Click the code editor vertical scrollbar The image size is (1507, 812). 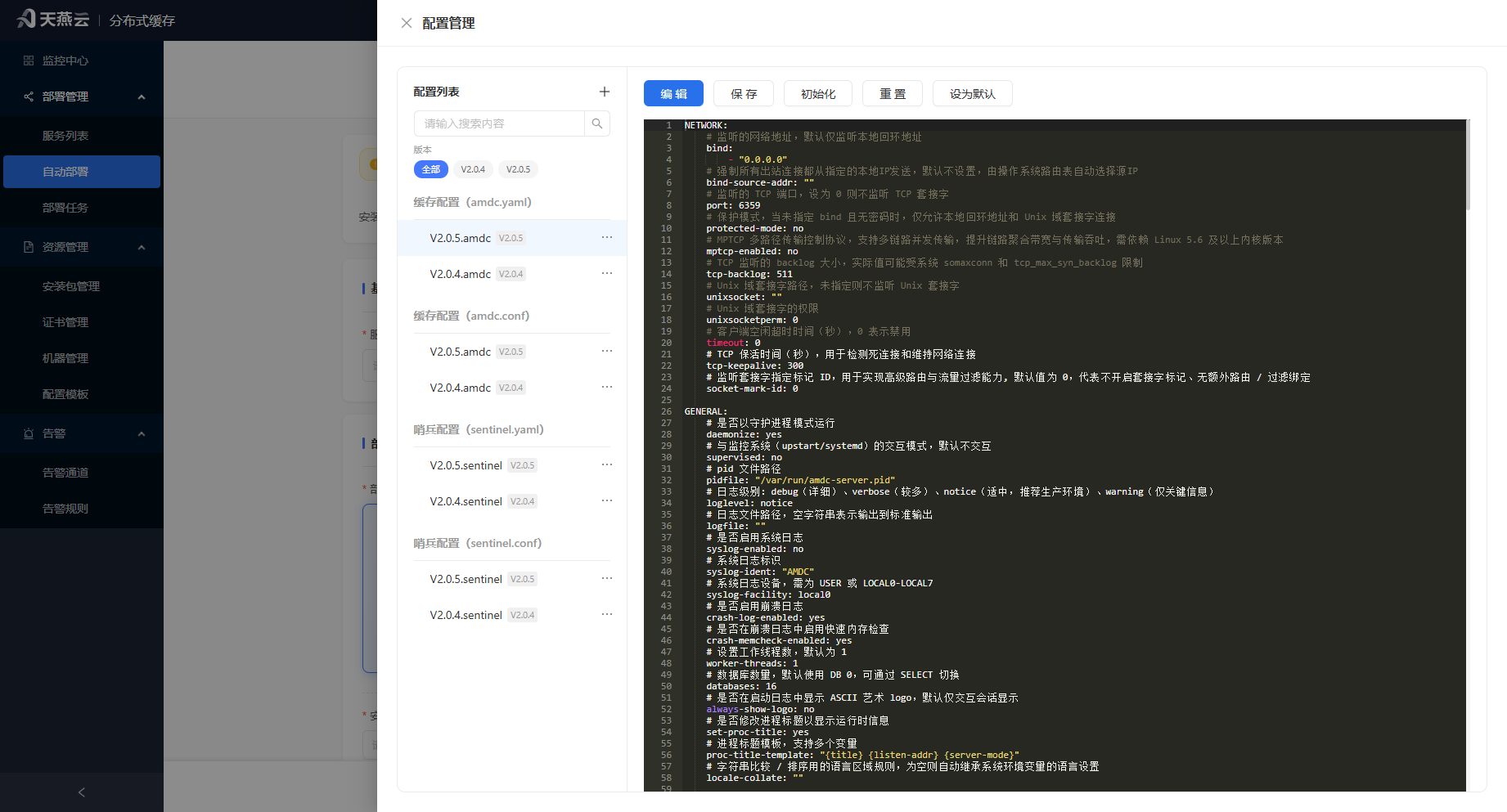(1468, 165)
